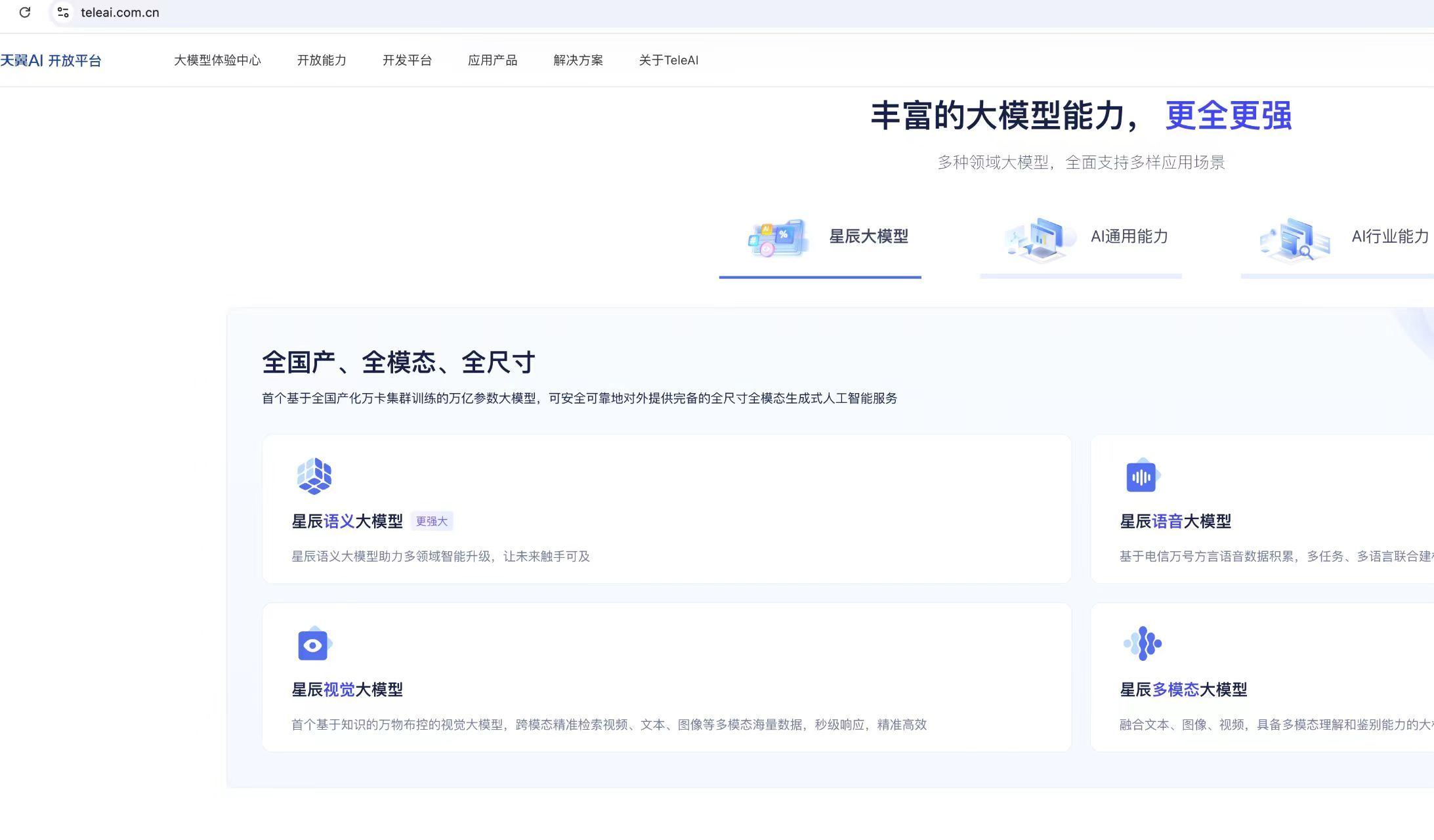Click description 星辰语义大模型助力多领域智能升级

pos(440,556)
